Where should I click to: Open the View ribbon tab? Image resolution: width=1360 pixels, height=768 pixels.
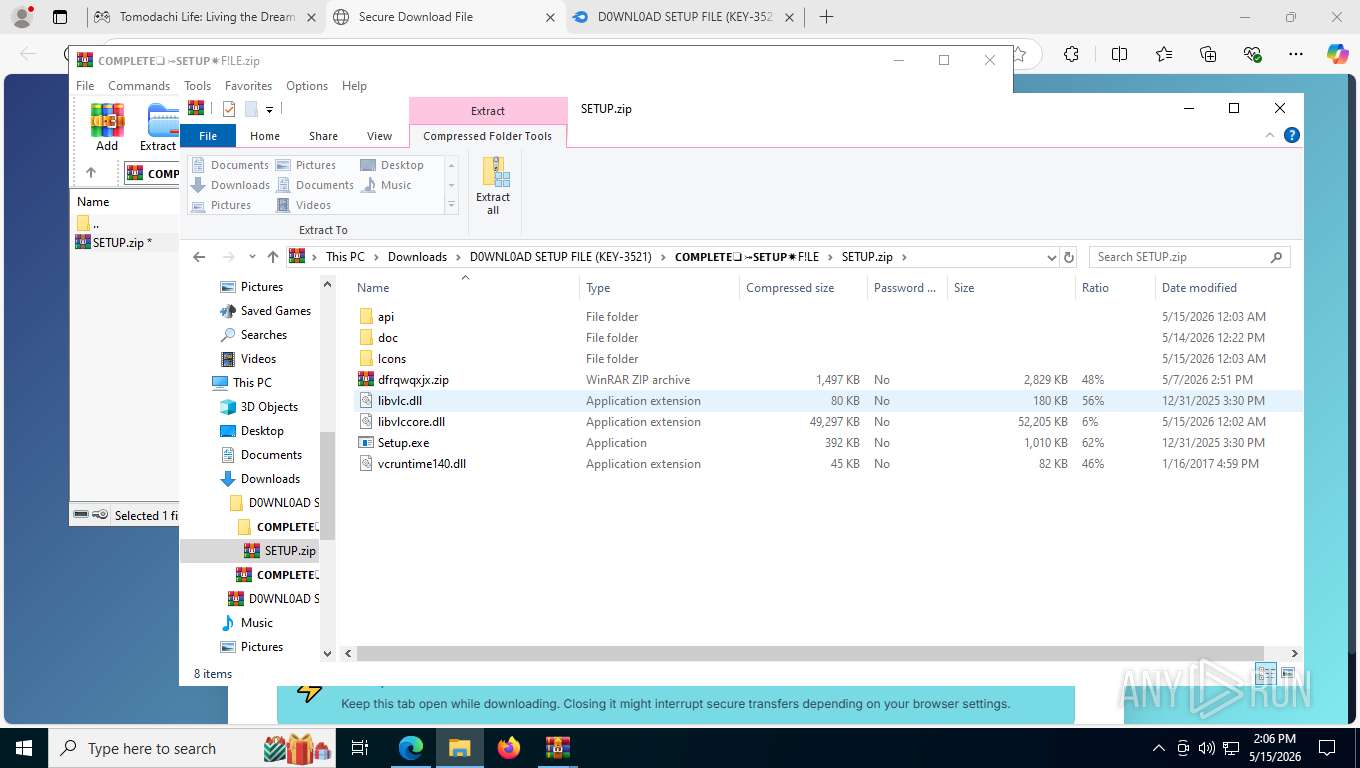click(379, 136)
